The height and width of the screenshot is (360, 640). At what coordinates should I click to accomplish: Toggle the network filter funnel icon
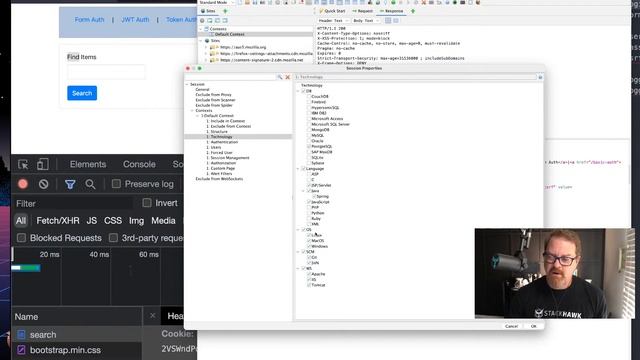pyautogui.click(x=70, y=184)
